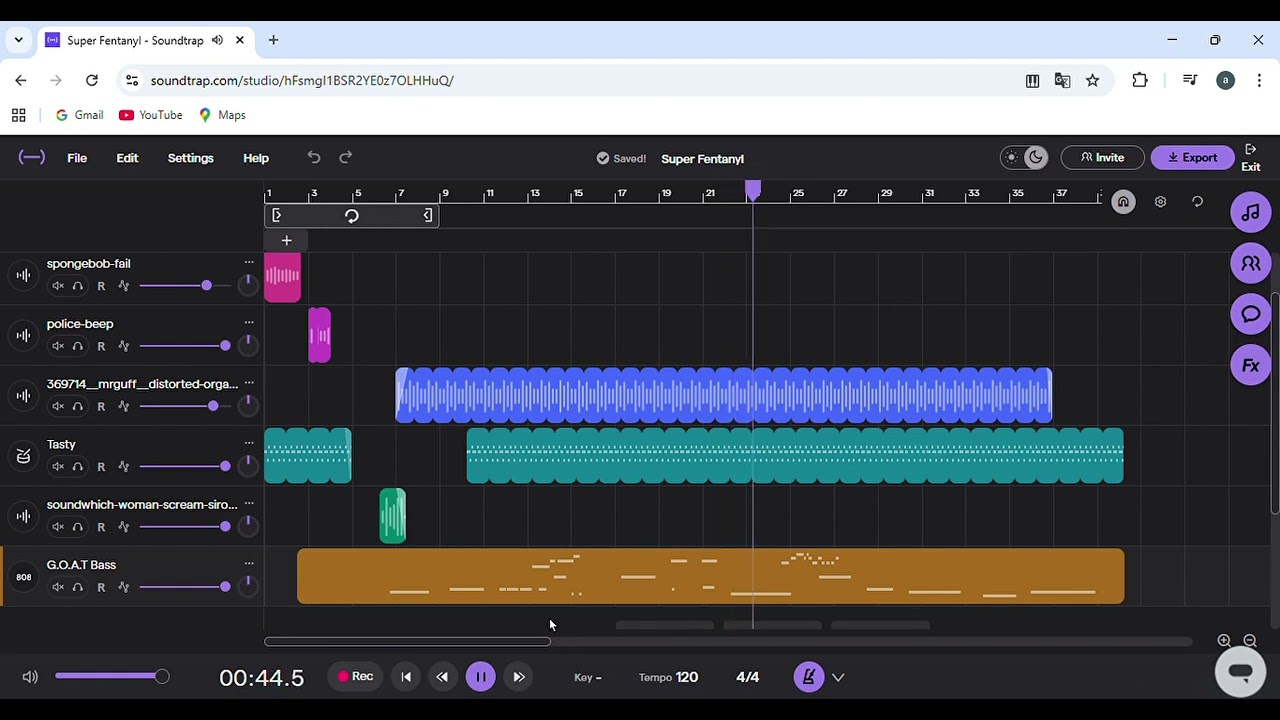Image resolution: width=1280 pixels, height=720 pixels.
Task: Toggle the metronome icon
Action: pos(808,677)
